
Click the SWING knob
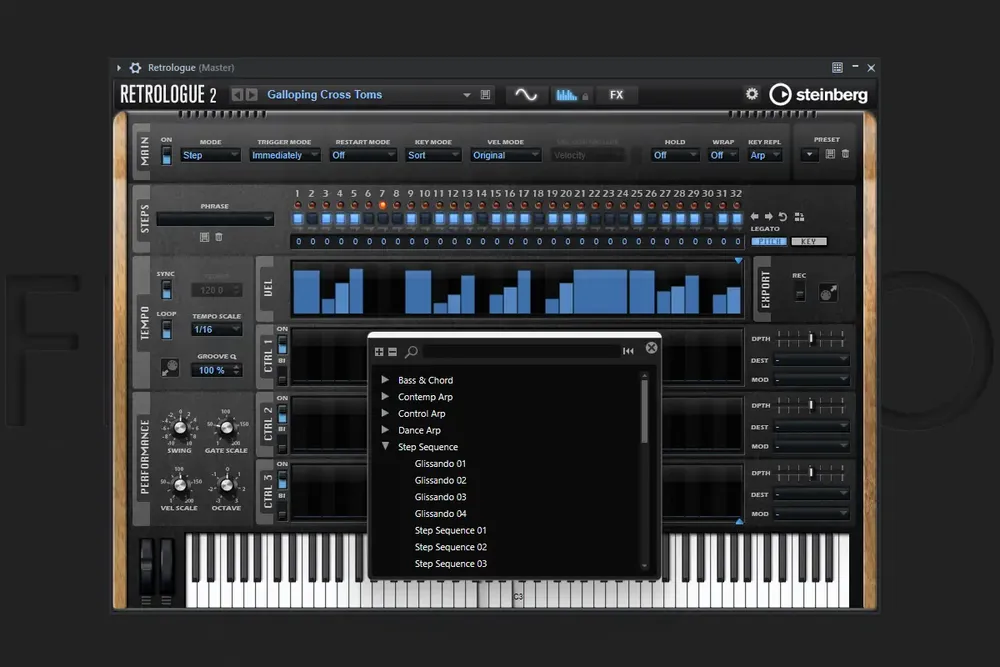(x=180, y=428)
